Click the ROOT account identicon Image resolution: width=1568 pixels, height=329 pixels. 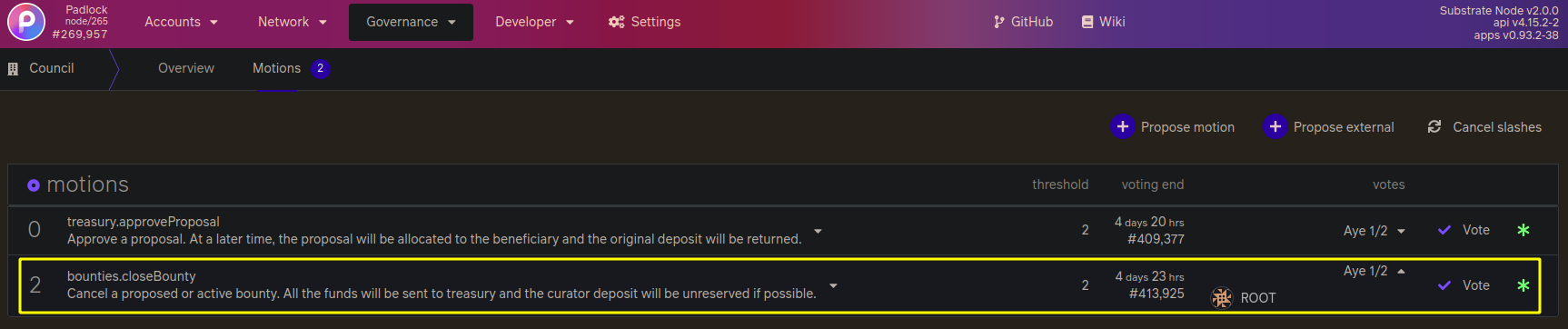[x=1222, y=297]
